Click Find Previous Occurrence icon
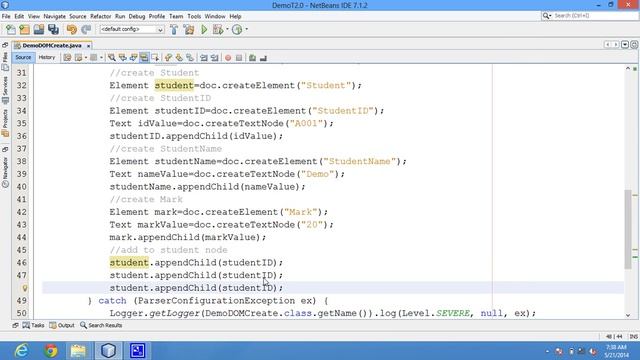640x360 pixels. tap(122, 58)
